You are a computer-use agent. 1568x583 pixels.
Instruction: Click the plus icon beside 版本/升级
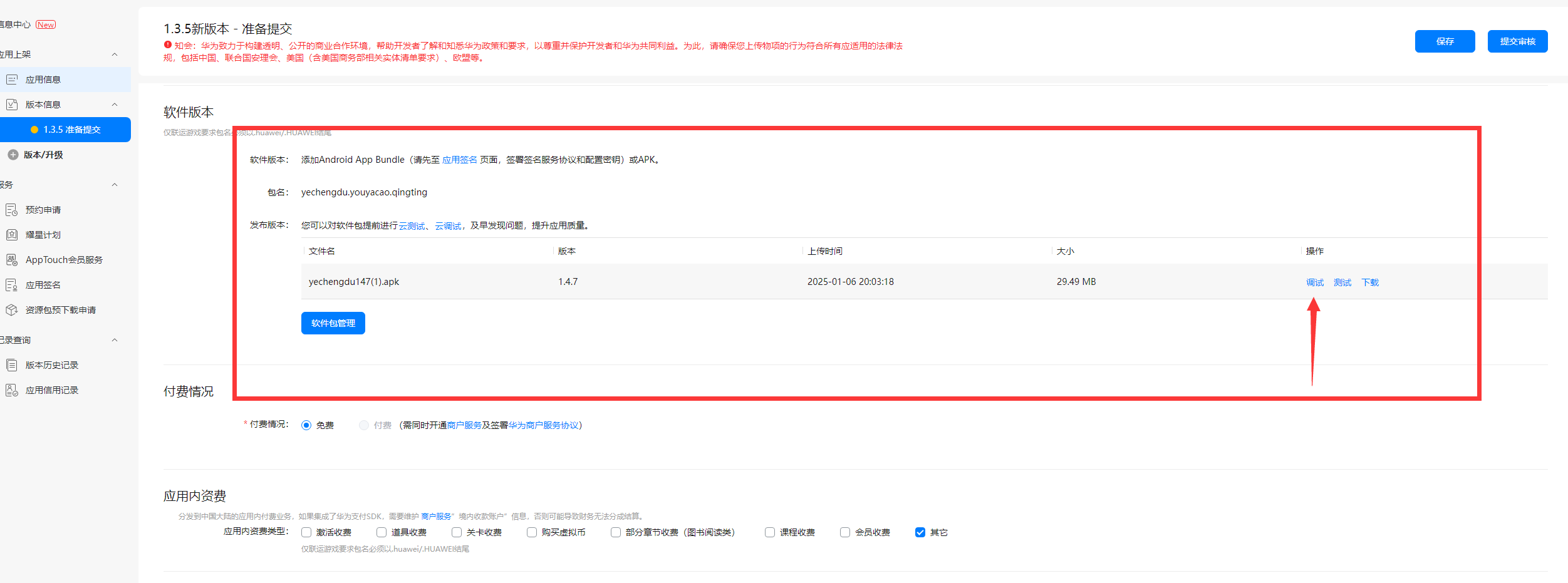(x=13, y=155)
